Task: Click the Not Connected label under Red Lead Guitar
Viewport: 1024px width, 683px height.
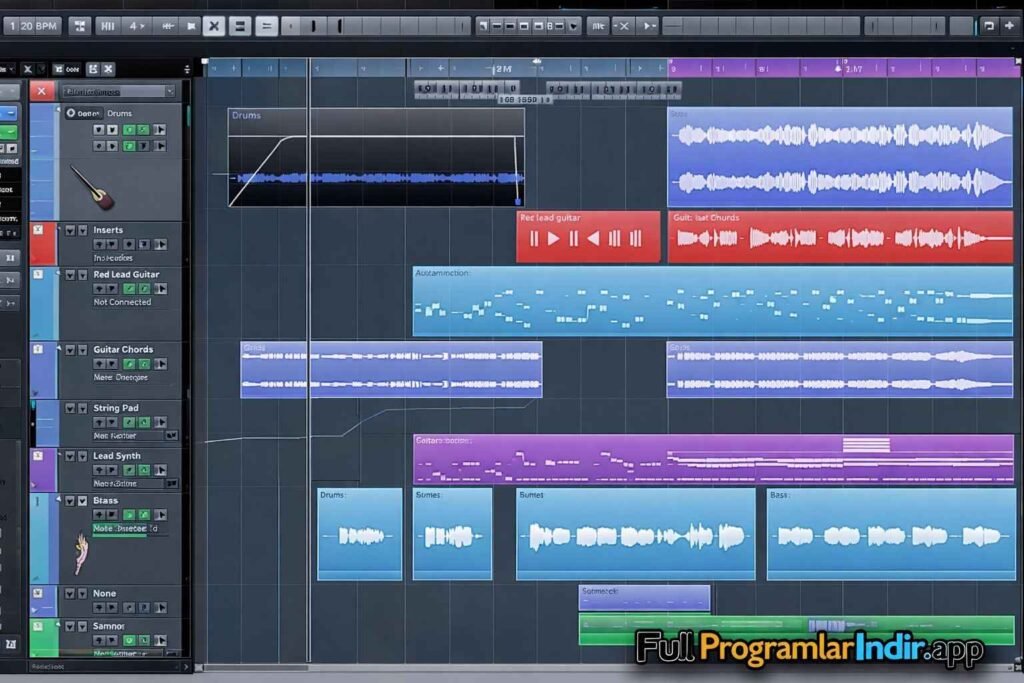Action: pos(122,302)
